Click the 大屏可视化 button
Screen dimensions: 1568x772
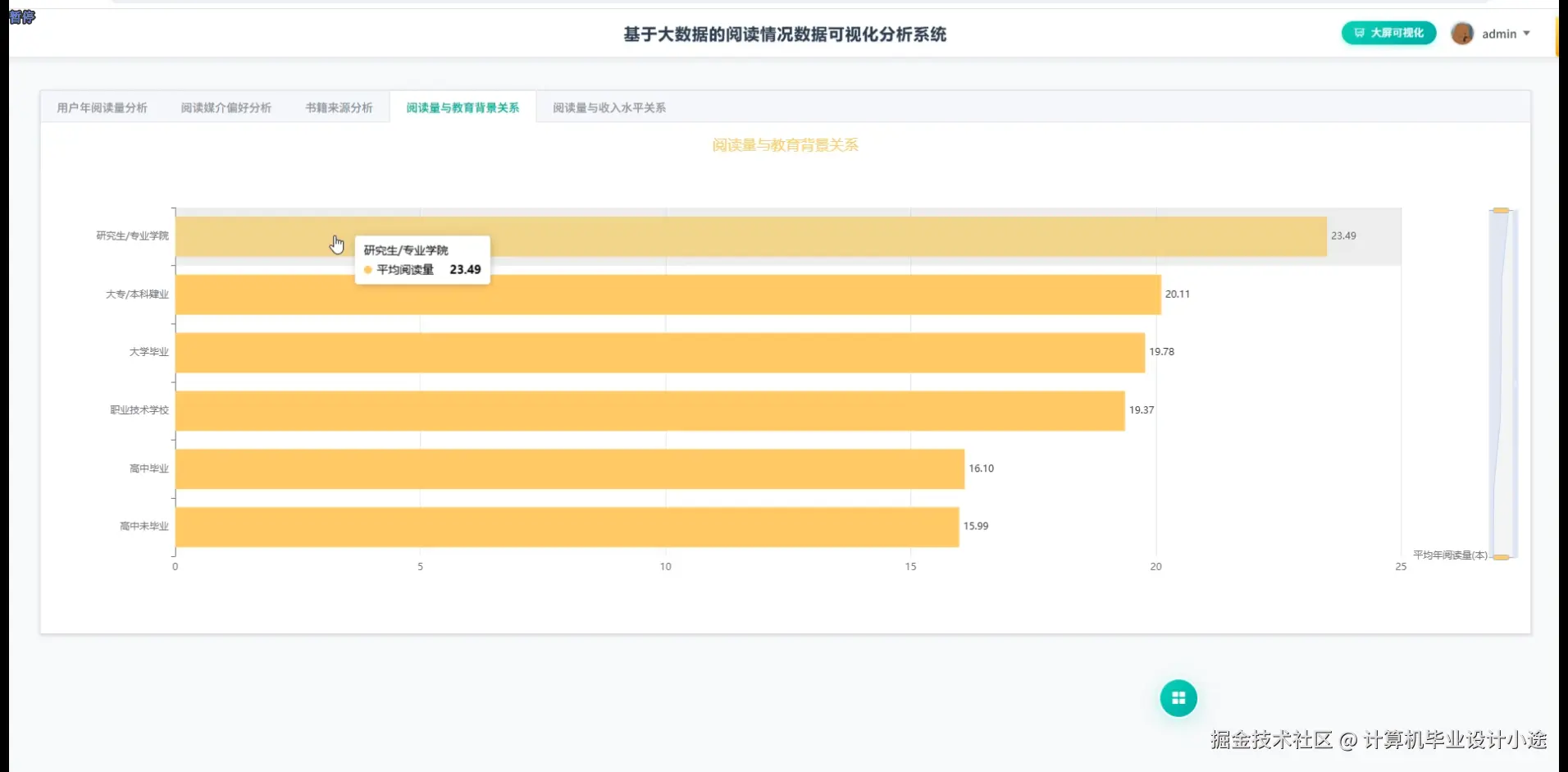pos(1388,34)
